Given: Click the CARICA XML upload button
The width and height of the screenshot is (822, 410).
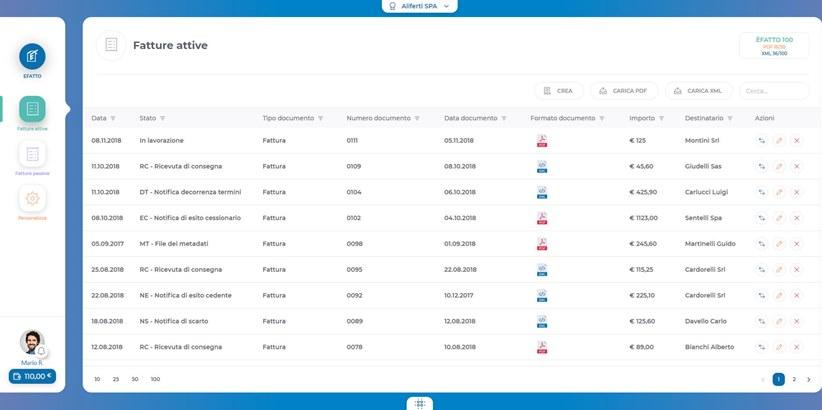Looking at the screenshot, I should click(x=698, y=91).
